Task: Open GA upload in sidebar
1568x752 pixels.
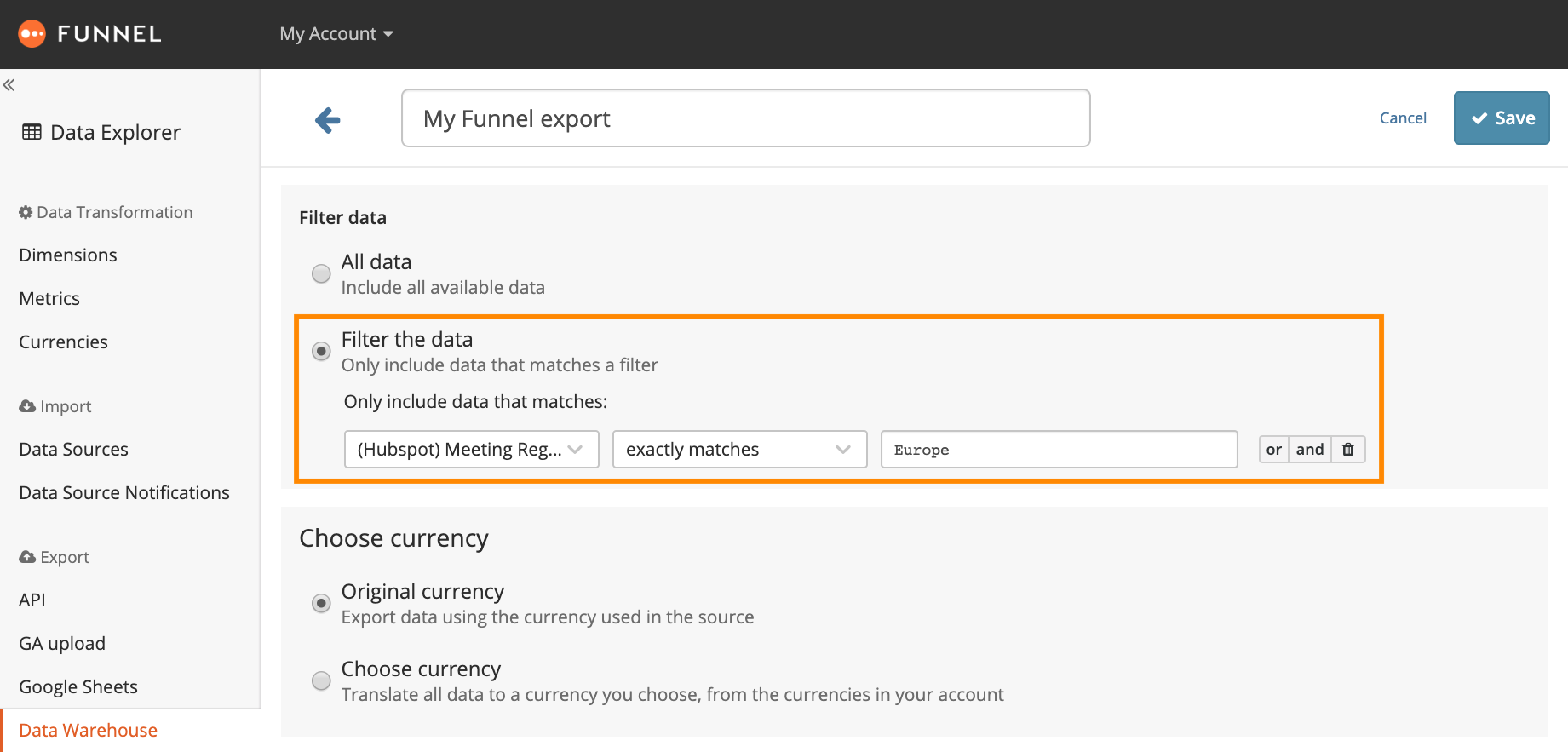Action: click(x=62, y=644)
